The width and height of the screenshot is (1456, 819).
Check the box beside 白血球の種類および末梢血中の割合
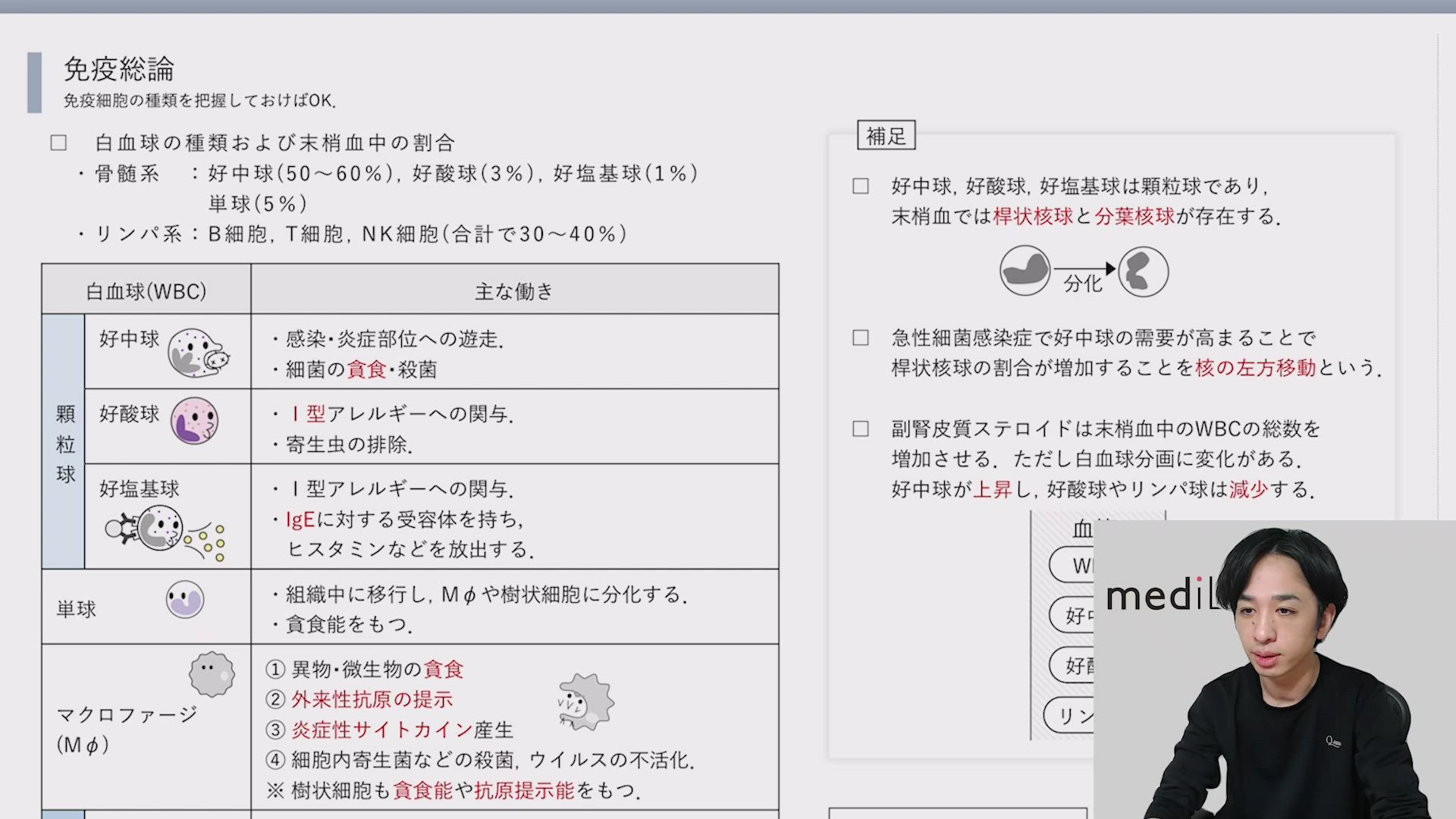tap(58, 143)
